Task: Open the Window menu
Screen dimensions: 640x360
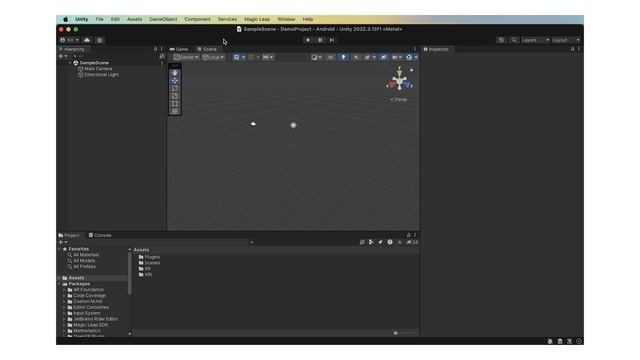Action: [x=286, y=19]
